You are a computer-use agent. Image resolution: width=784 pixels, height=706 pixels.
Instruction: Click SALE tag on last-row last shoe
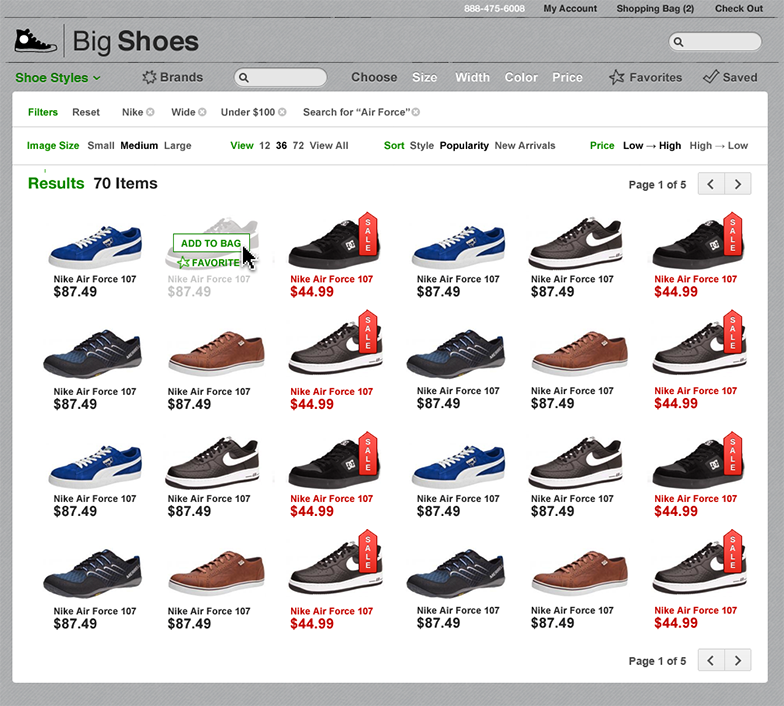click(x=732, y=552)
